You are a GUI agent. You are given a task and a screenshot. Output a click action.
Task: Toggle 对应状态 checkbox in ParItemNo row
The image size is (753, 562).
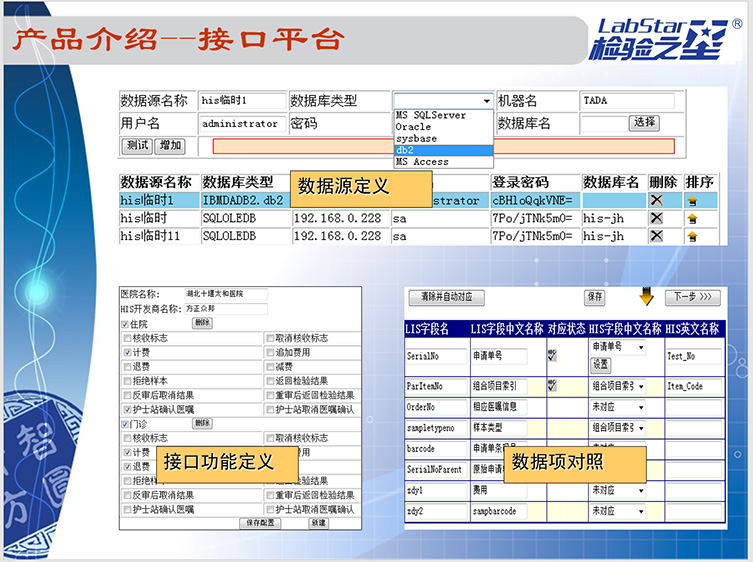(552, 386)
